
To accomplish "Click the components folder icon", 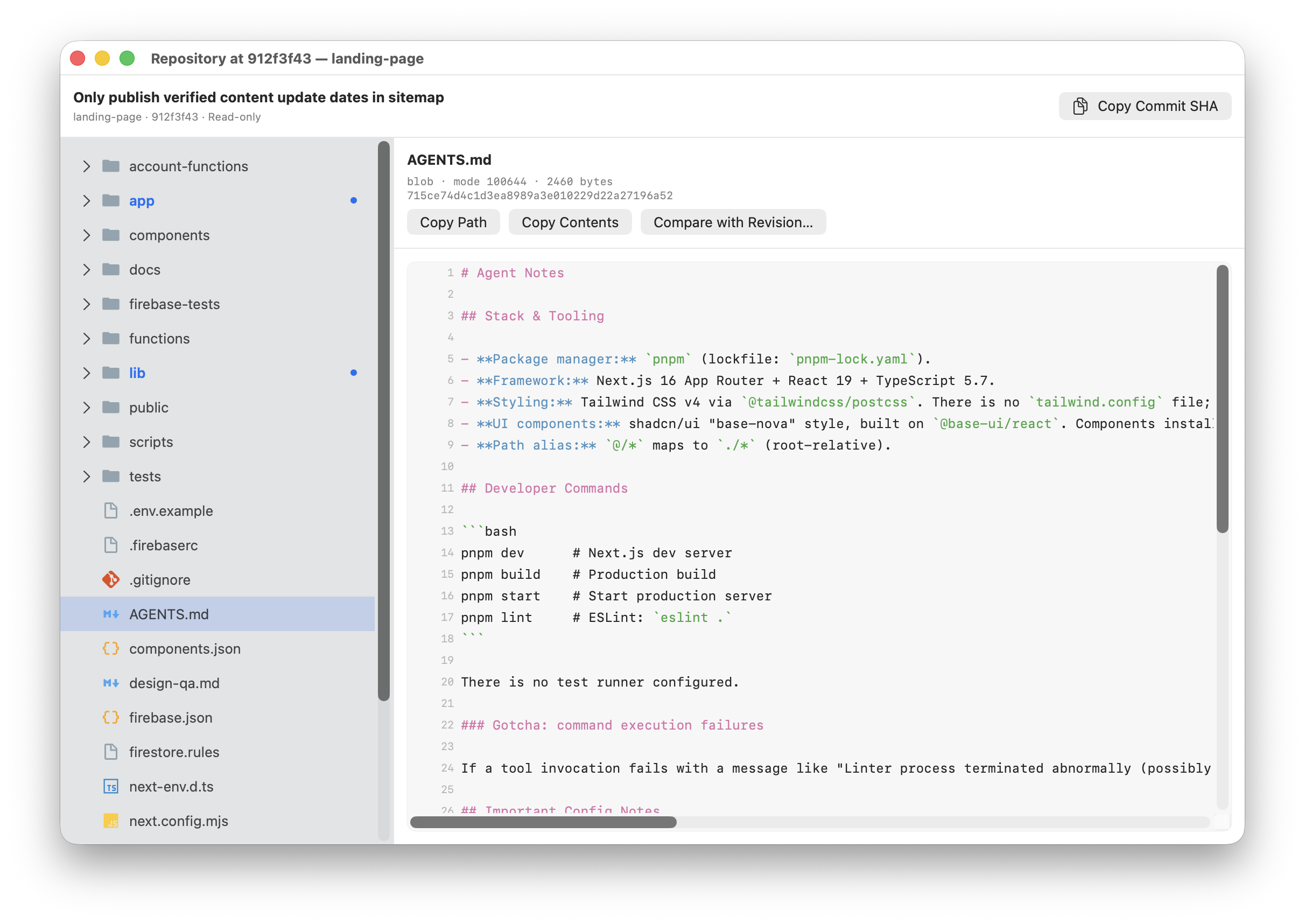I will (x=111, y=235).
